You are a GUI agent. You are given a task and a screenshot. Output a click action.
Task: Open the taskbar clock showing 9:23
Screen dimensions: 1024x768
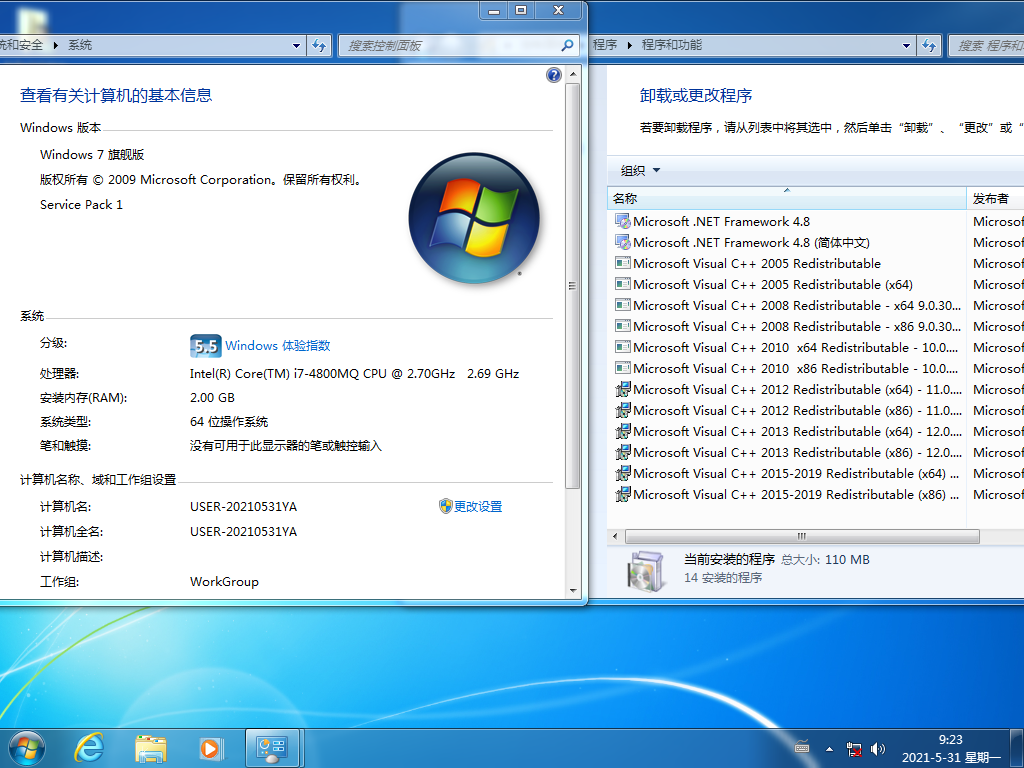951,748
